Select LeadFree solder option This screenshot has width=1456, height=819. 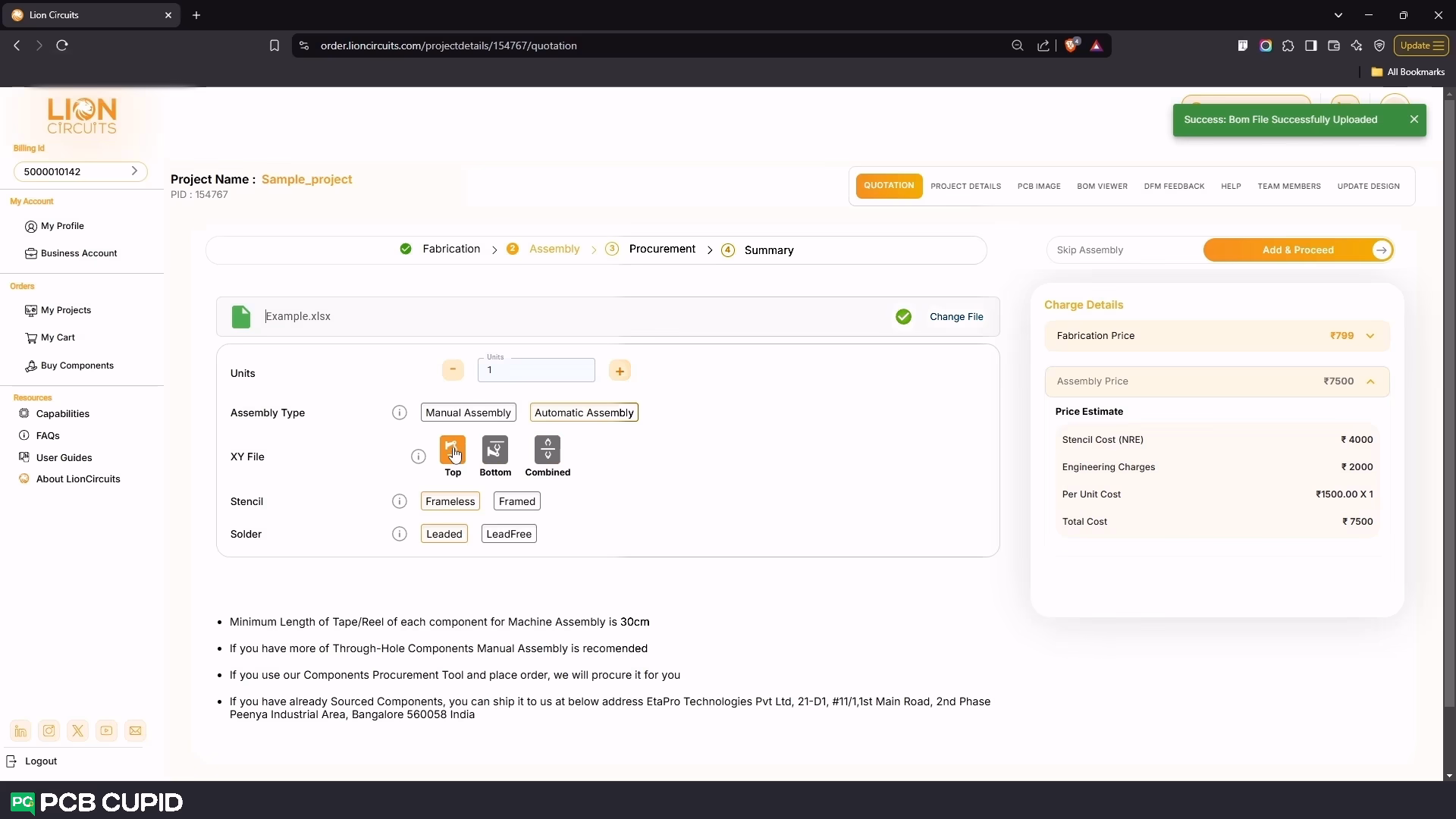click(x=508, y=534)
